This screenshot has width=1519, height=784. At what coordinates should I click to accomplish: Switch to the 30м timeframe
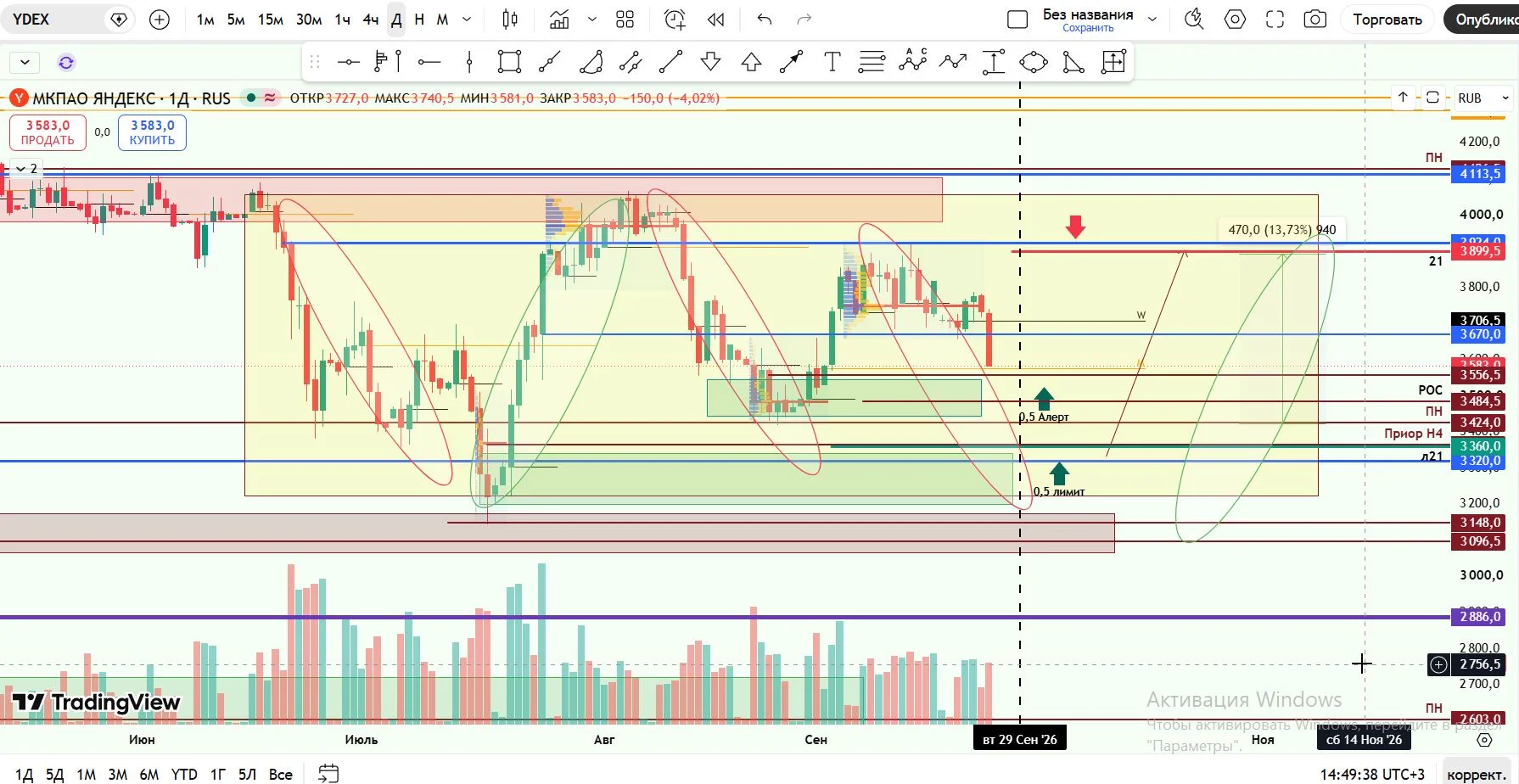[x=309, y=20]
